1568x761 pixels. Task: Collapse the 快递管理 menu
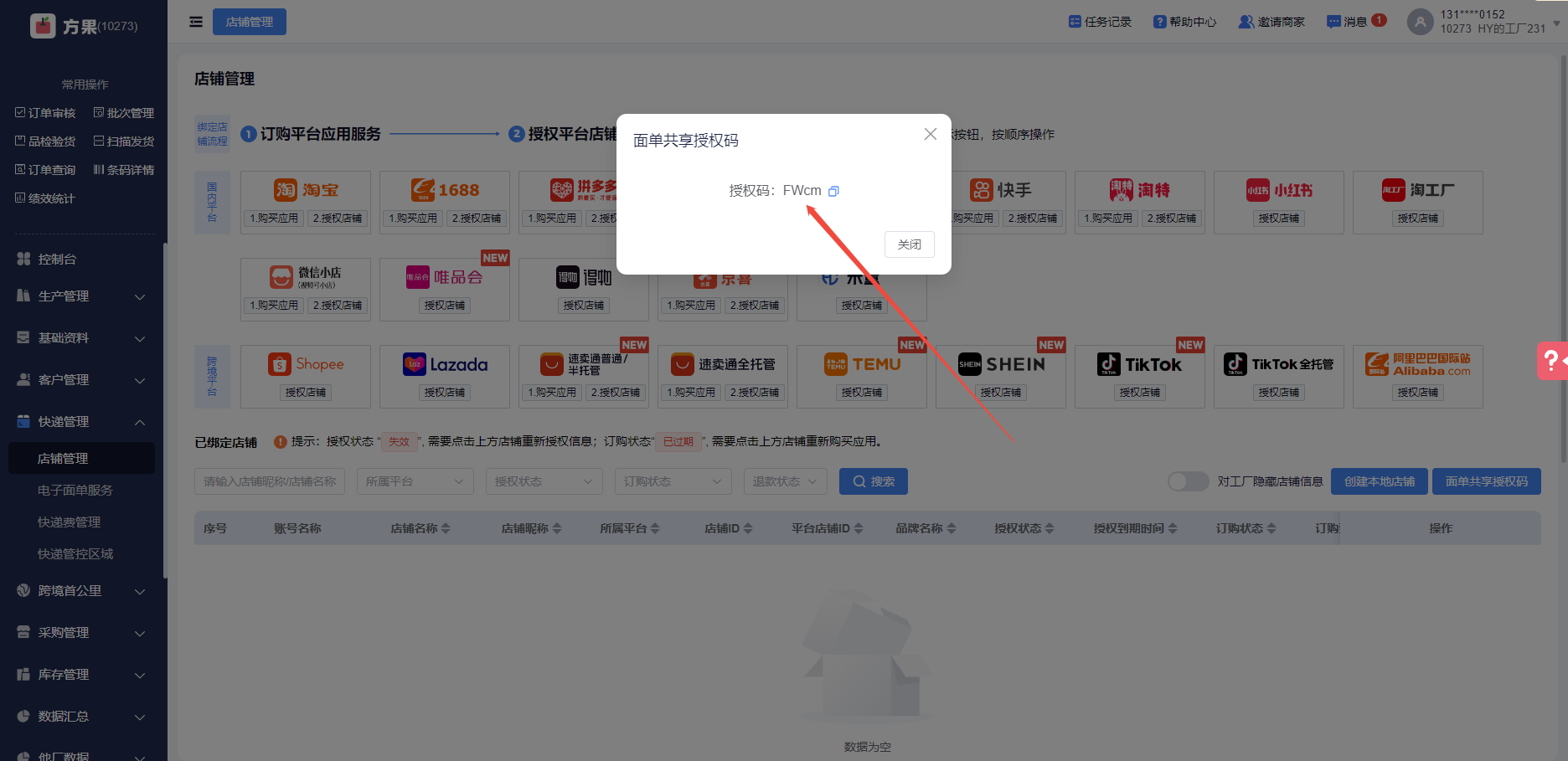click(81, 422)
